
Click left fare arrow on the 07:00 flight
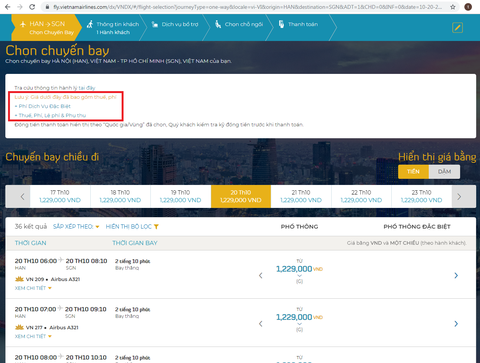261,324
